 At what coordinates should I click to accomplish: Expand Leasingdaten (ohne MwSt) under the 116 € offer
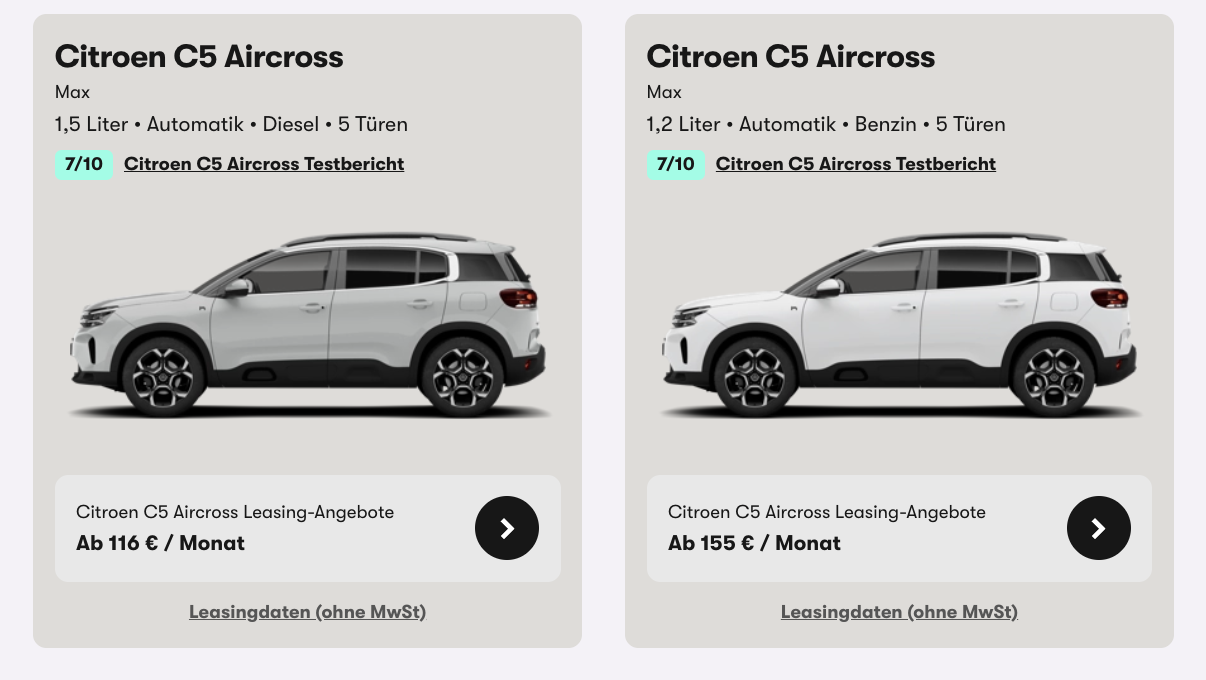(x=307, y=612)
